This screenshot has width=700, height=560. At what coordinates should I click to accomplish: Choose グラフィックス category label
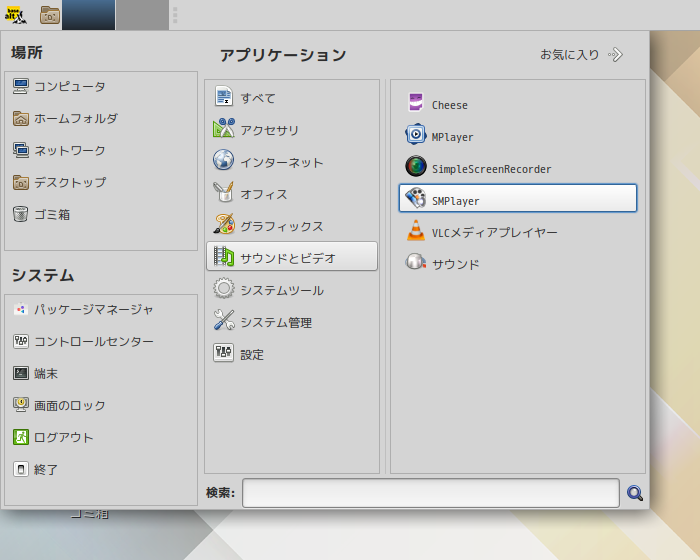tap(282, 226)
